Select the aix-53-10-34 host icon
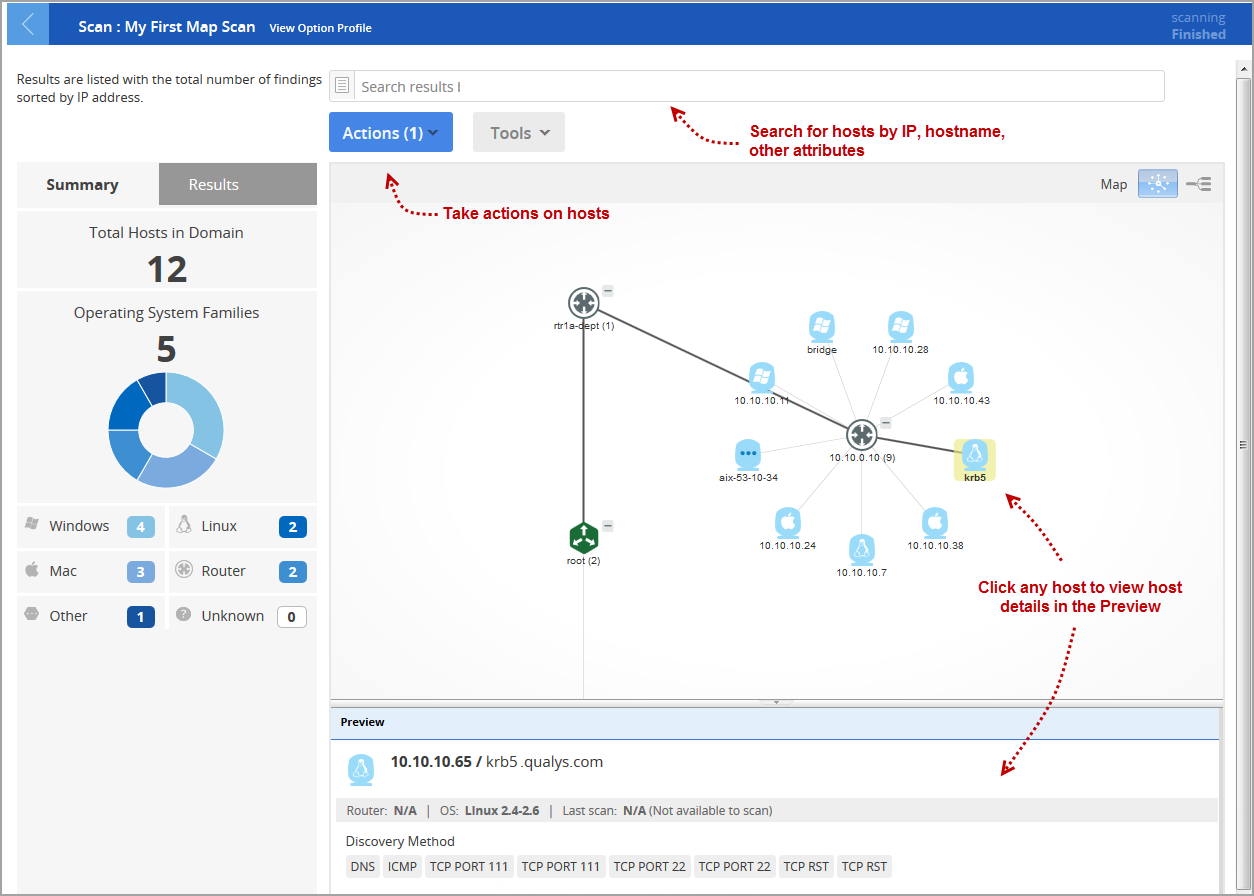Viewport: 1254px width, 896px height. click(x=748, y=455)
